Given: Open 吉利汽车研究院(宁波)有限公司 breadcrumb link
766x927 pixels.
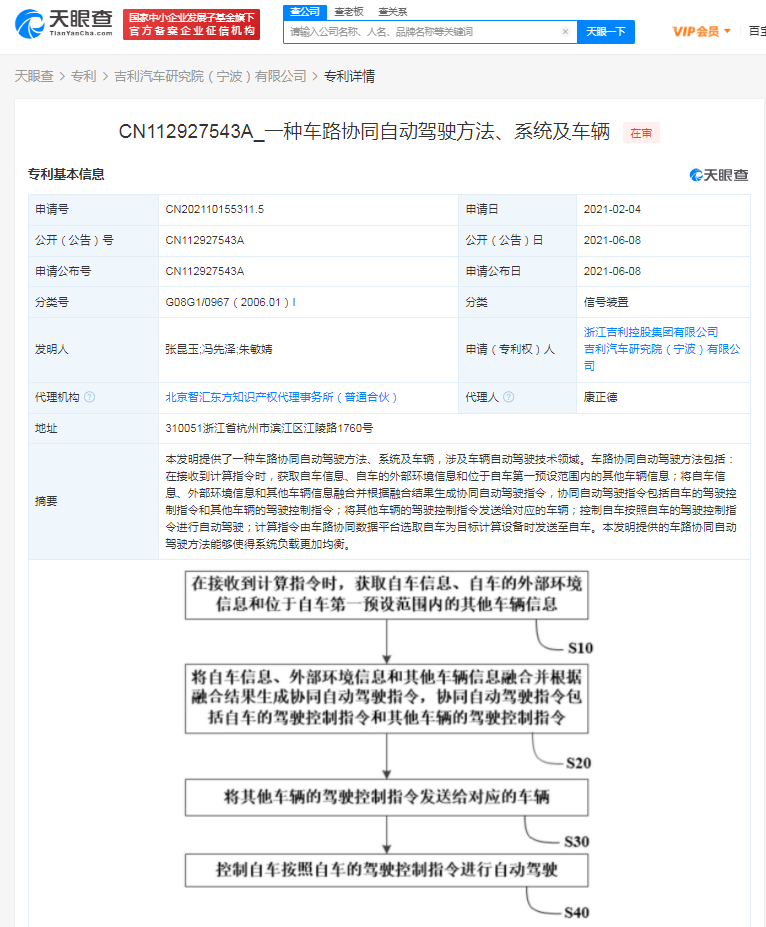Looking at the screenshot, I should [x=210, y=76].
